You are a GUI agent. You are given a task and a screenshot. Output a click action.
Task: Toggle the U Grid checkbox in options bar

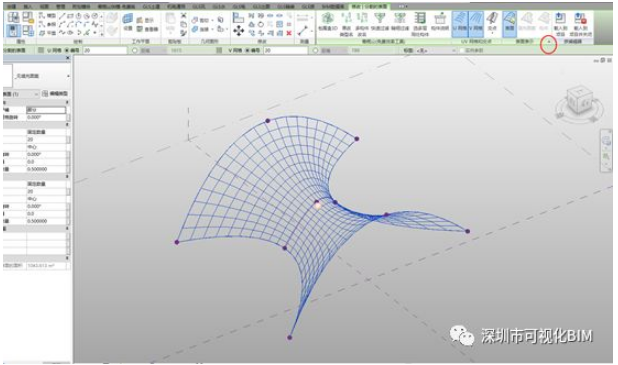pos(41,50)
